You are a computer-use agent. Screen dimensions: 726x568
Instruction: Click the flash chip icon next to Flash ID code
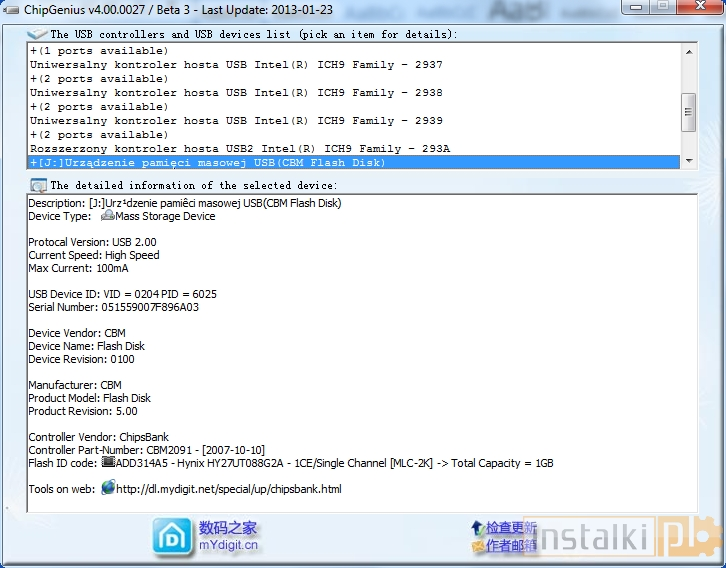point(108,463)
